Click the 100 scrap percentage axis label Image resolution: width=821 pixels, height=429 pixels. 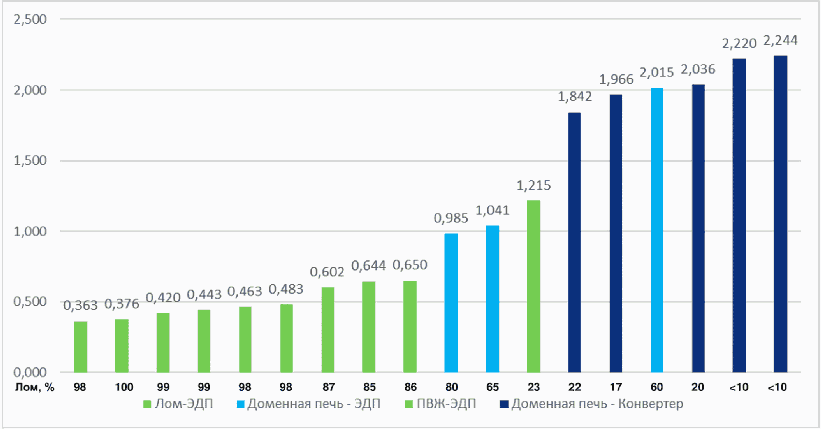click(121, 385)
